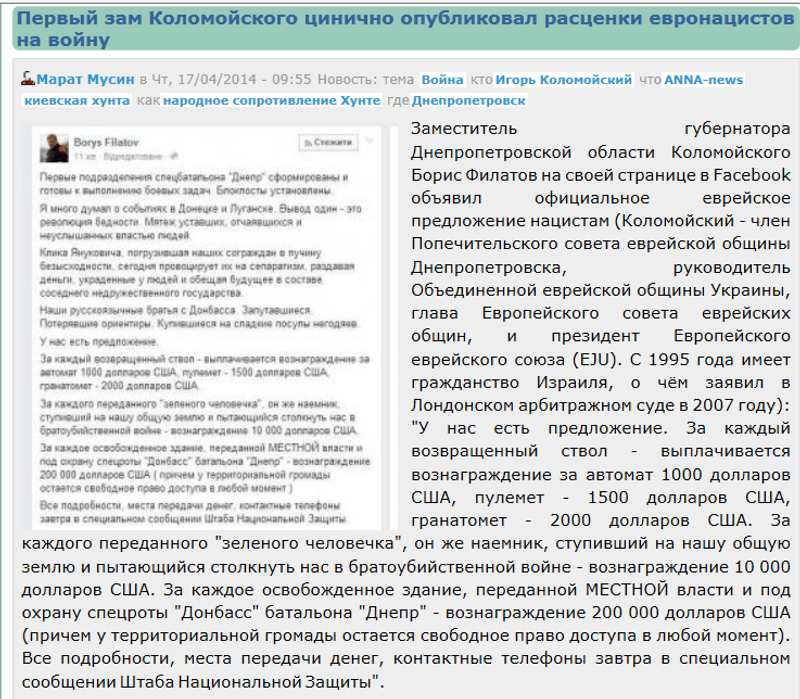Click the Стежити follow button in screenshot

(x=328, y=142)
